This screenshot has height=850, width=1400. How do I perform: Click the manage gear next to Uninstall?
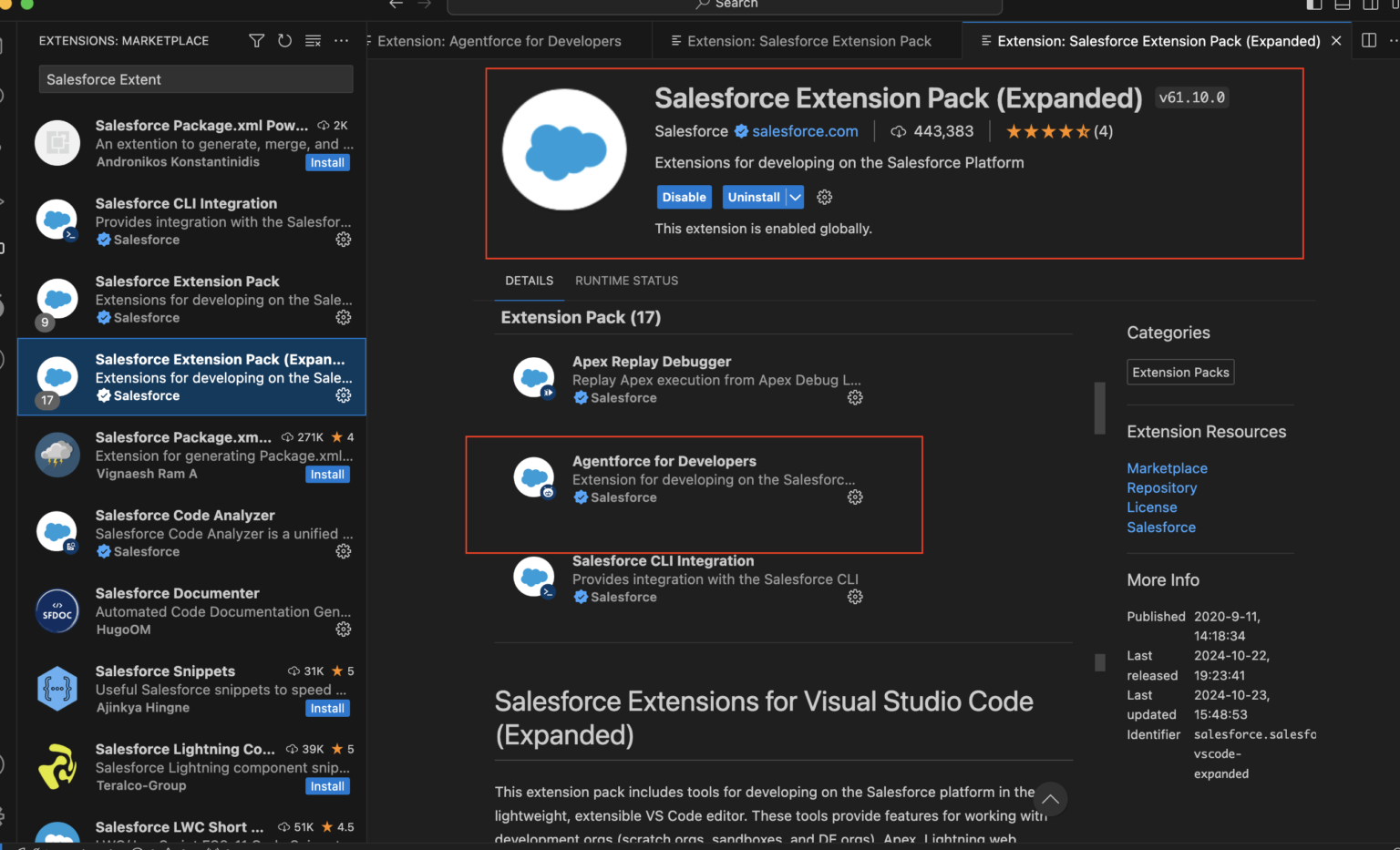(824, 198)
